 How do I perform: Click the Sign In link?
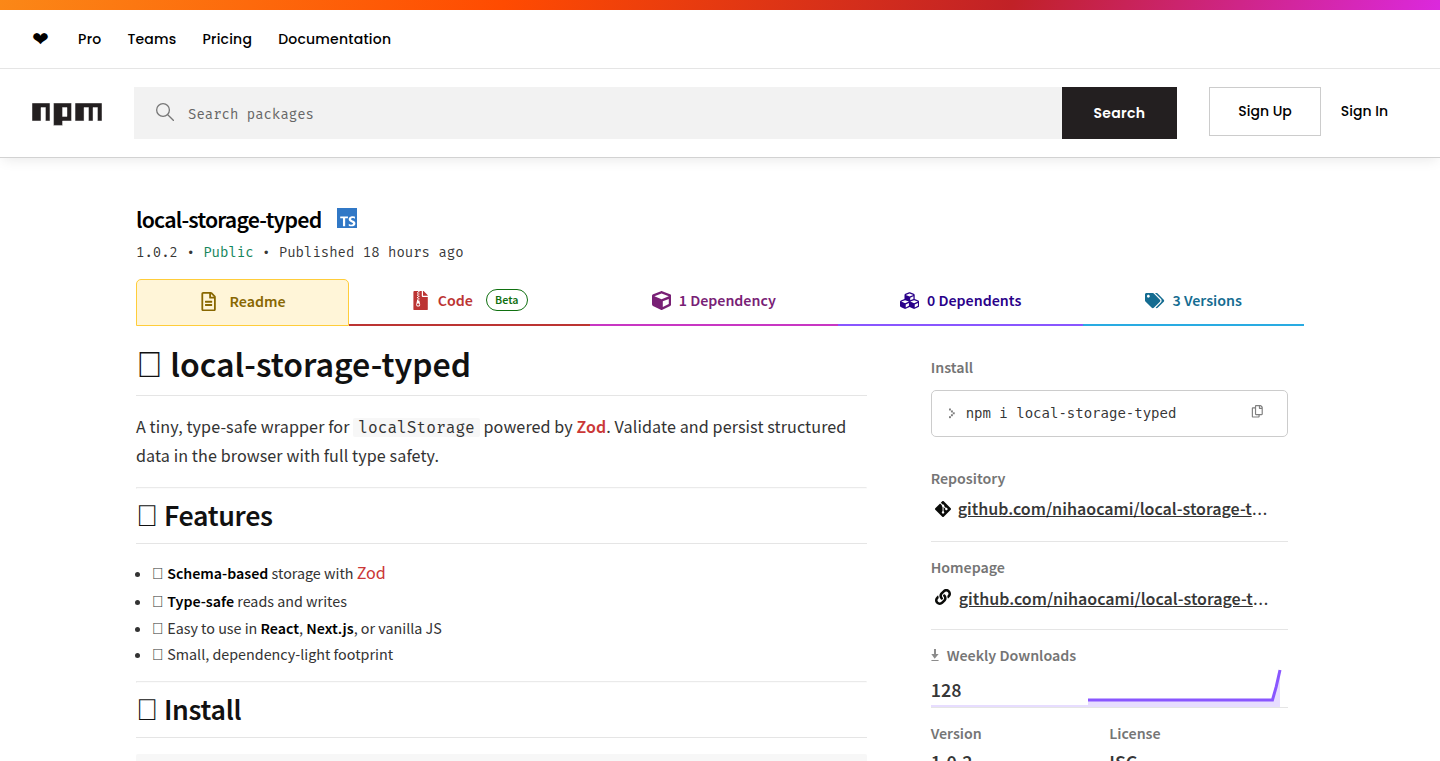(1364, 111)
